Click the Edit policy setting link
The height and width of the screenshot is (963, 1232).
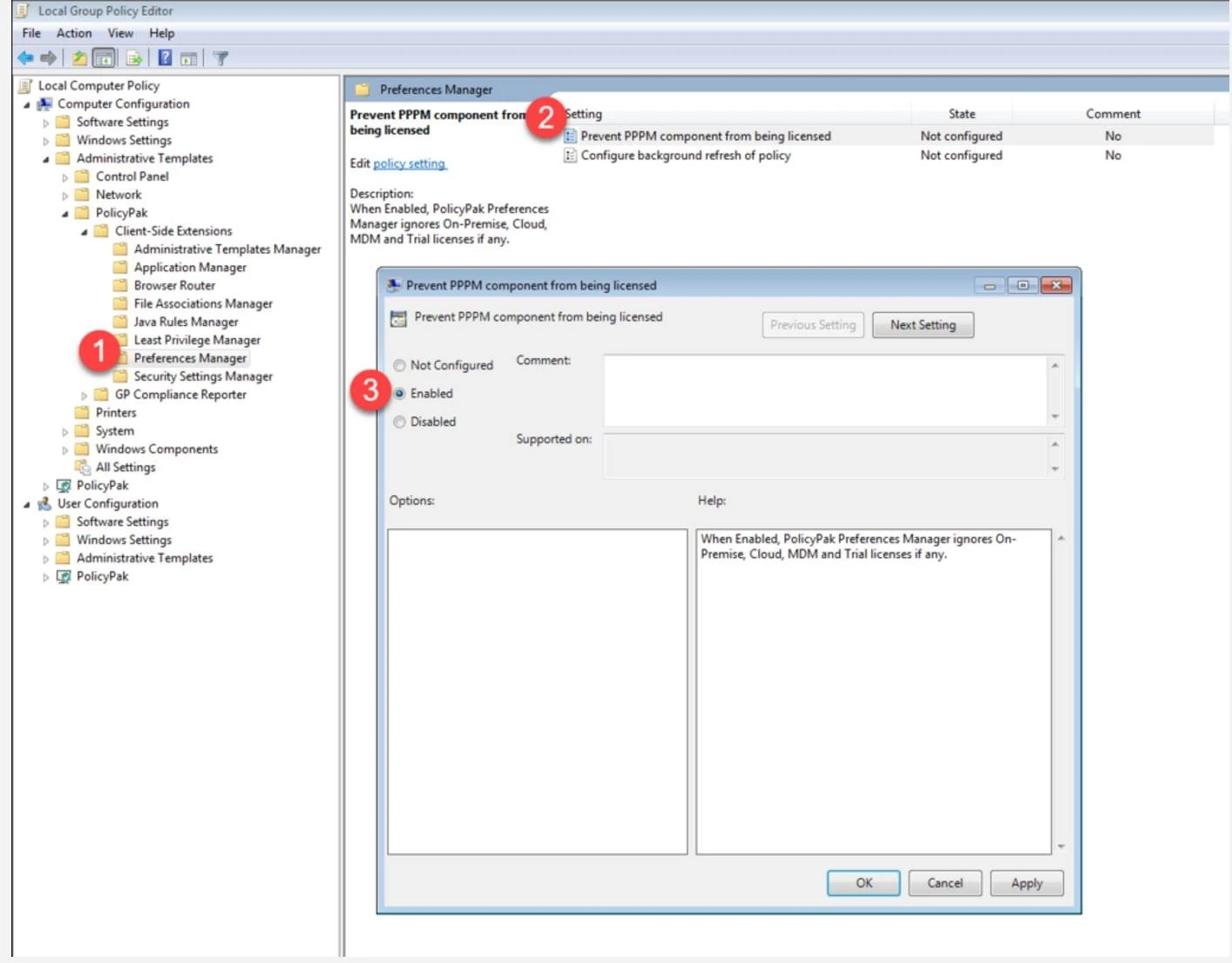coord(410,164)
